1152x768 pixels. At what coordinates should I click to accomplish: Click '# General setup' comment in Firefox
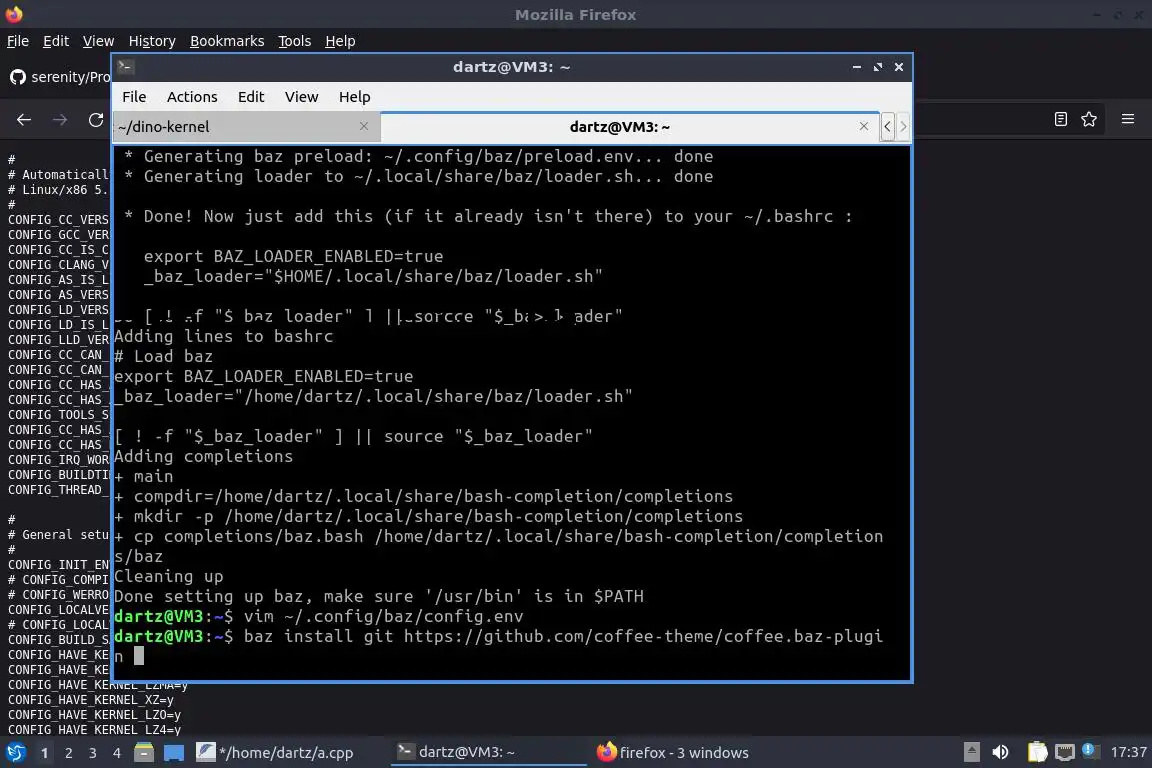point(58,535)
